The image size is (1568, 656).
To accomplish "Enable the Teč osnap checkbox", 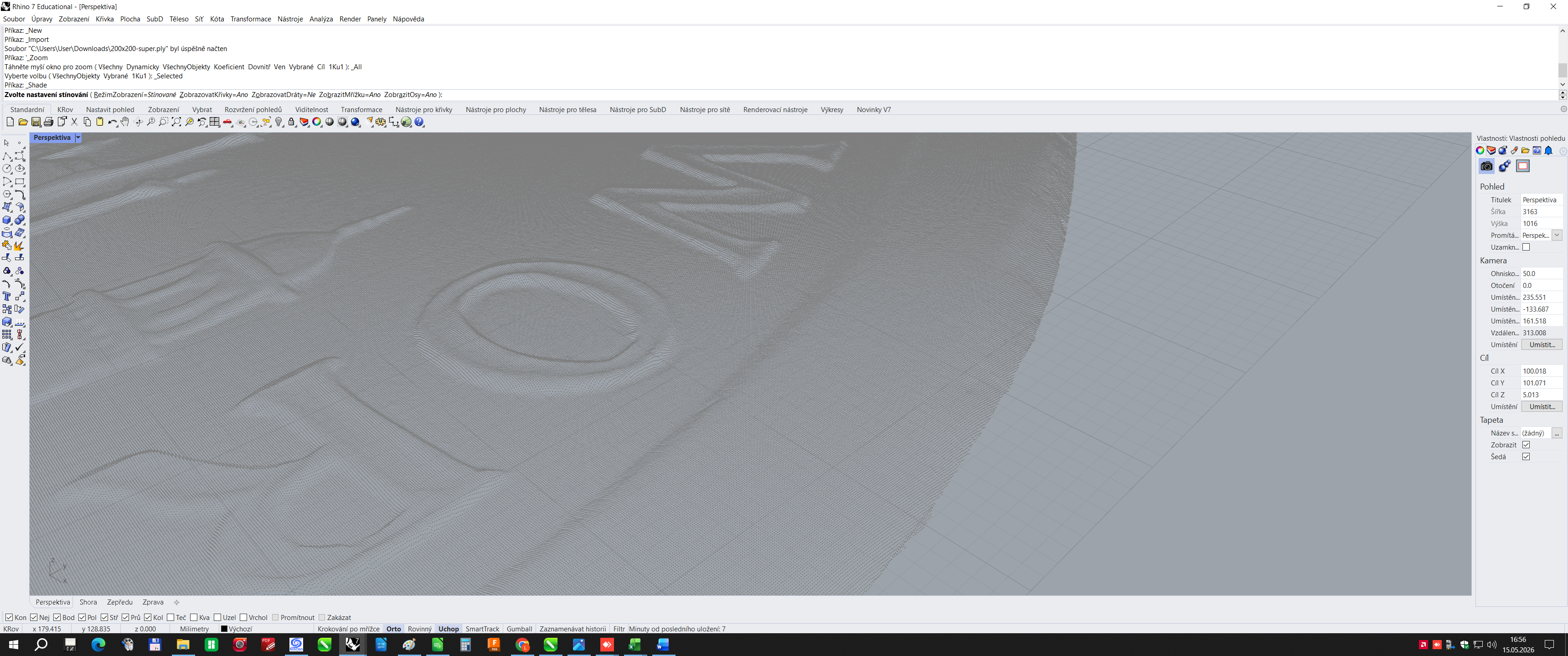I will click(170, 618).
